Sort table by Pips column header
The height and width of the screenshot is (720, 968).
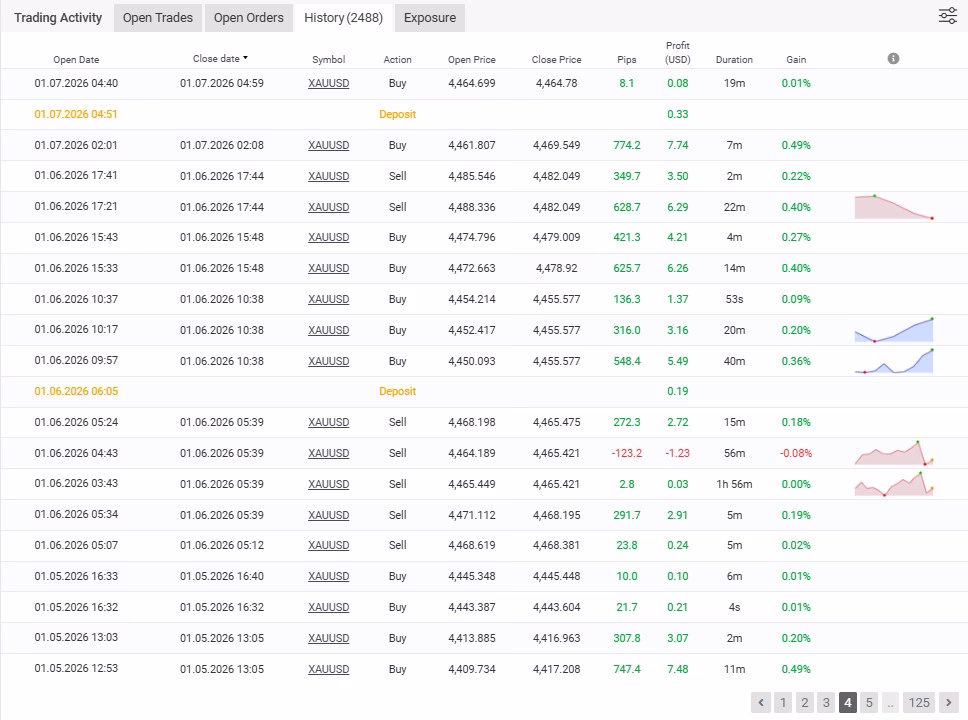point(626,60)
